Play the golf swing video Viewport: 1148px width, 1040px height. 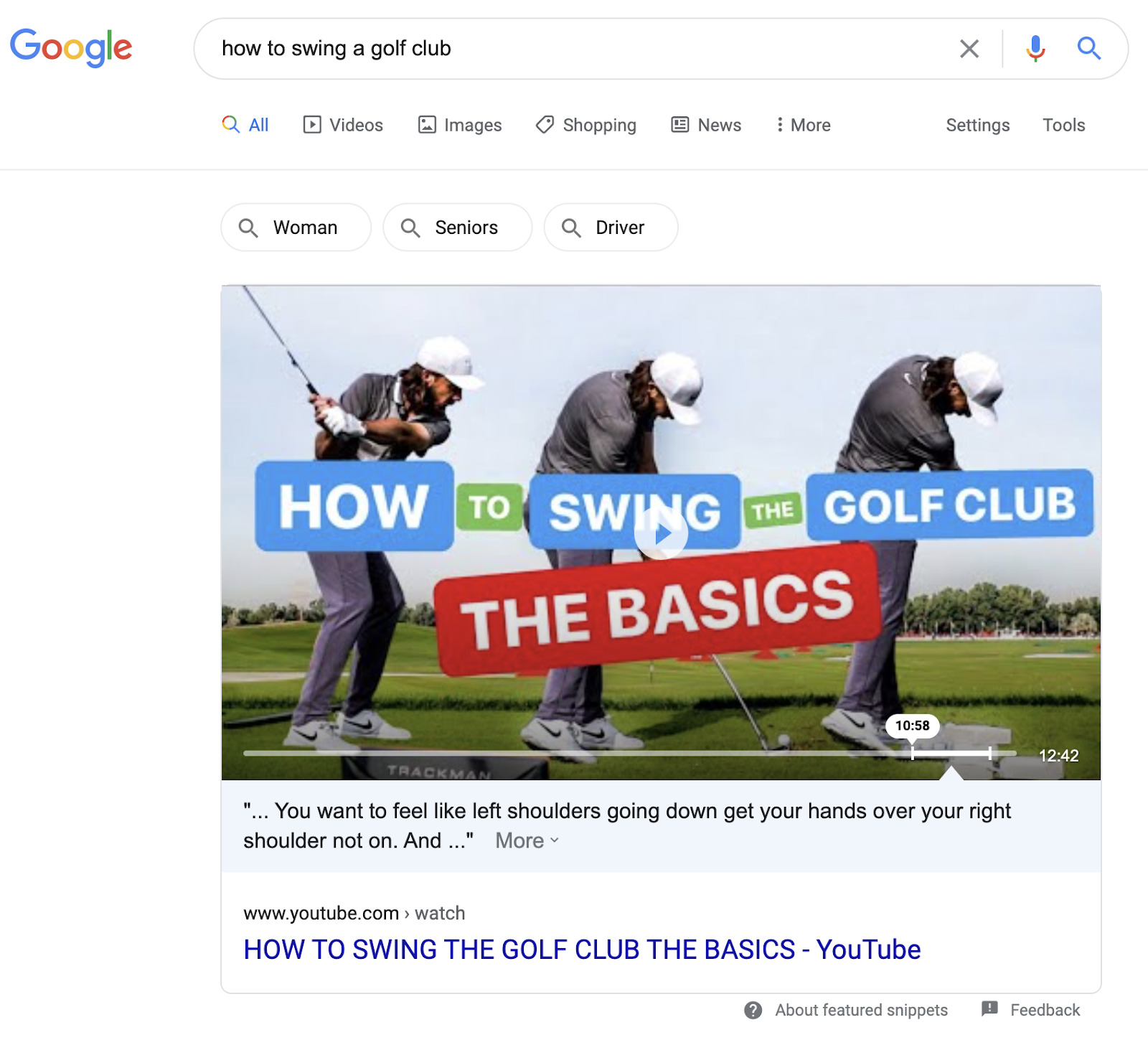click(661, 533)
